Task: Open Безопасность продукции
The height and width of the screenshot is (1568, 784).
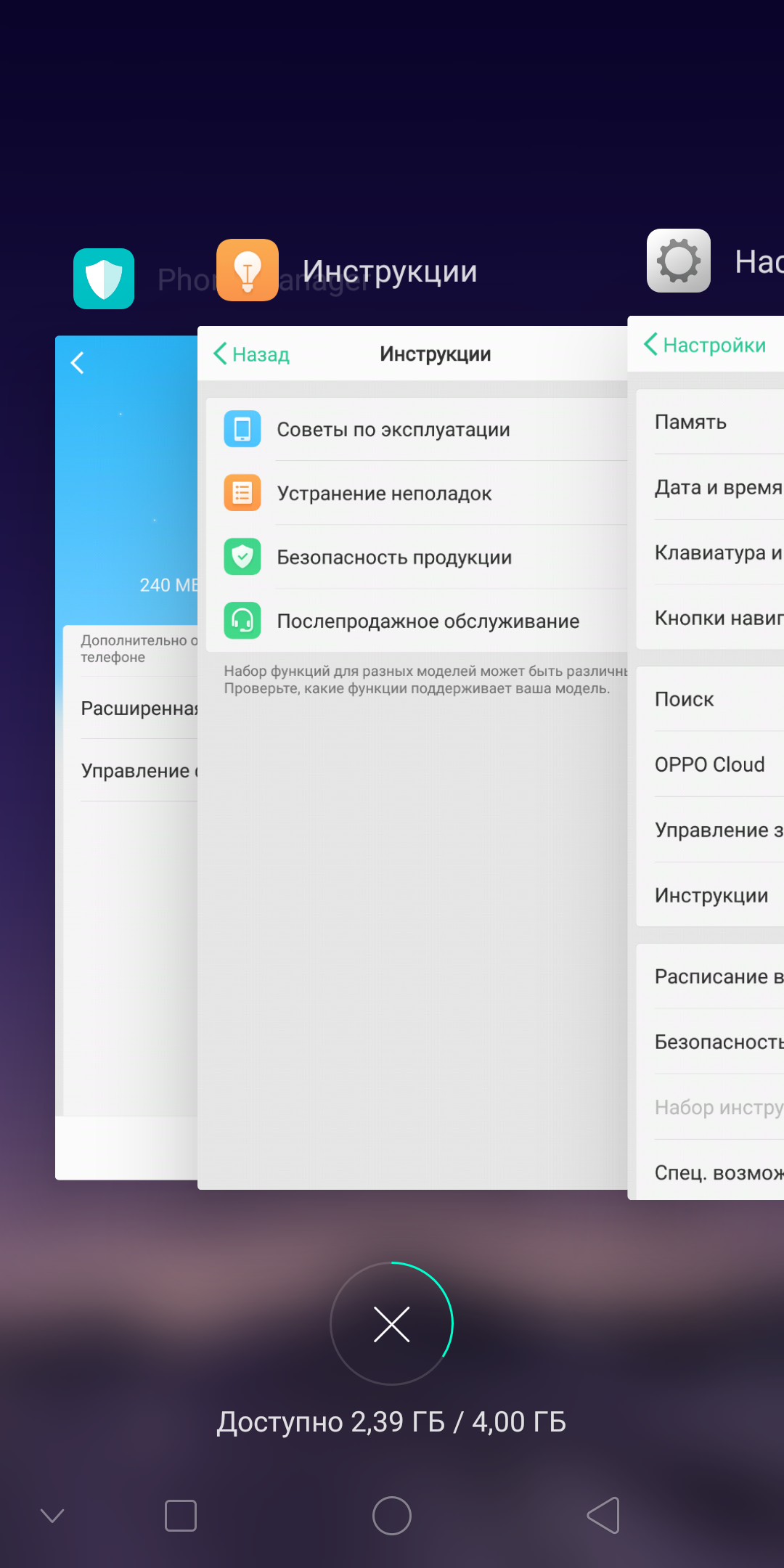Action: point(417,557)
